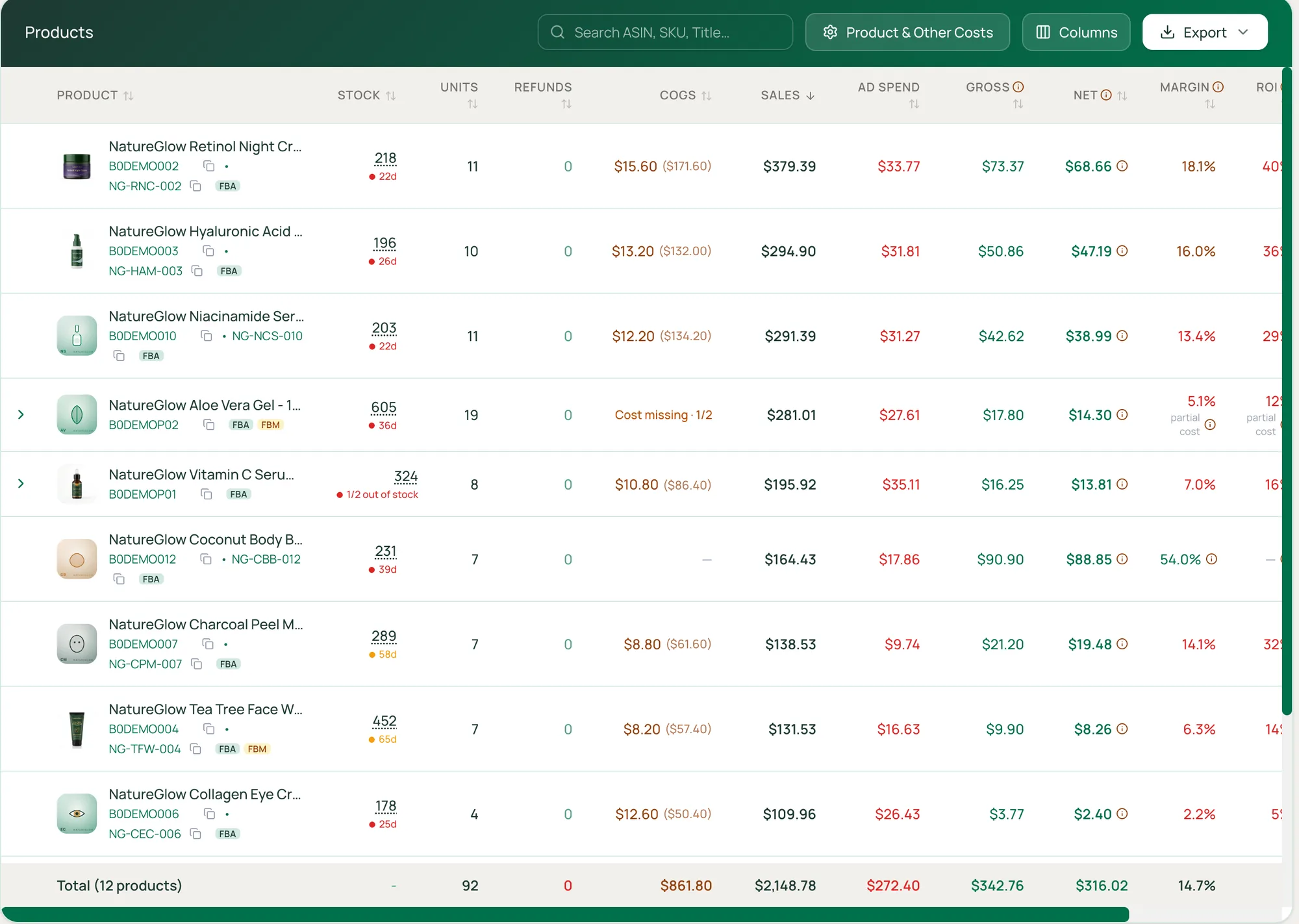Image resolution: width=1299 pixels, height=924 pixels.
Task: Click sales value $164.43
Action: [790, 559]
